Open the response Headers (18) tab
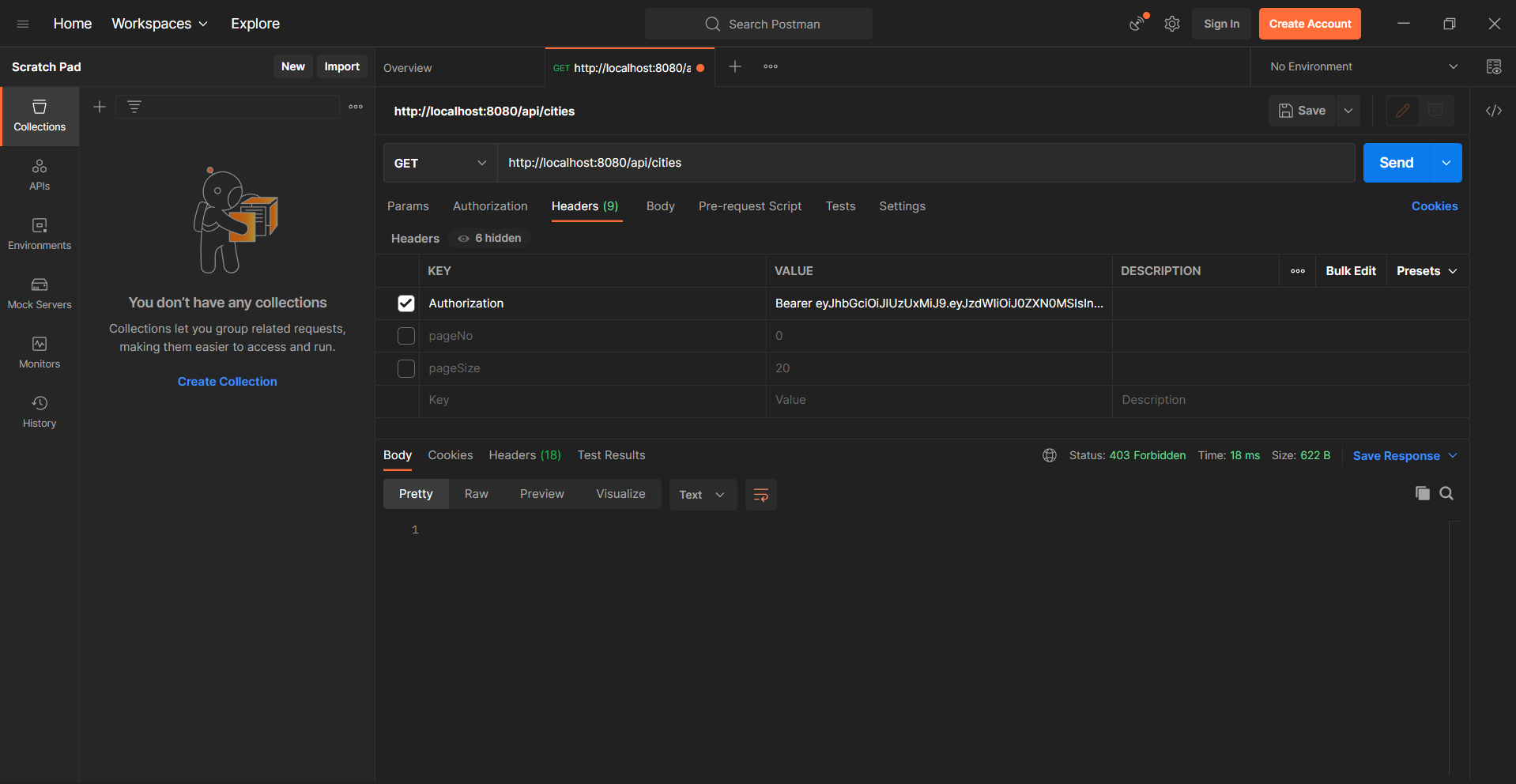Screen dimensions: 1516x784 [525, 455]
